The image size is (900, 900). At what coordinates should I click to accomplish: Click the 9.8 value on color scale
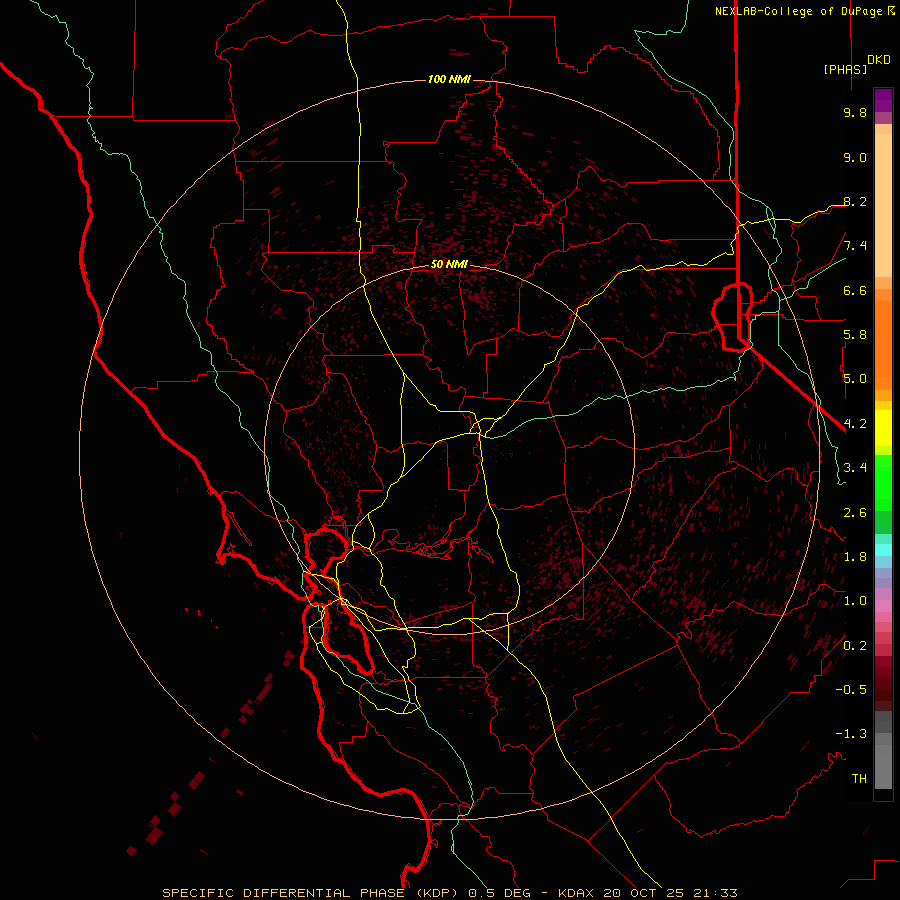[855, 112]
